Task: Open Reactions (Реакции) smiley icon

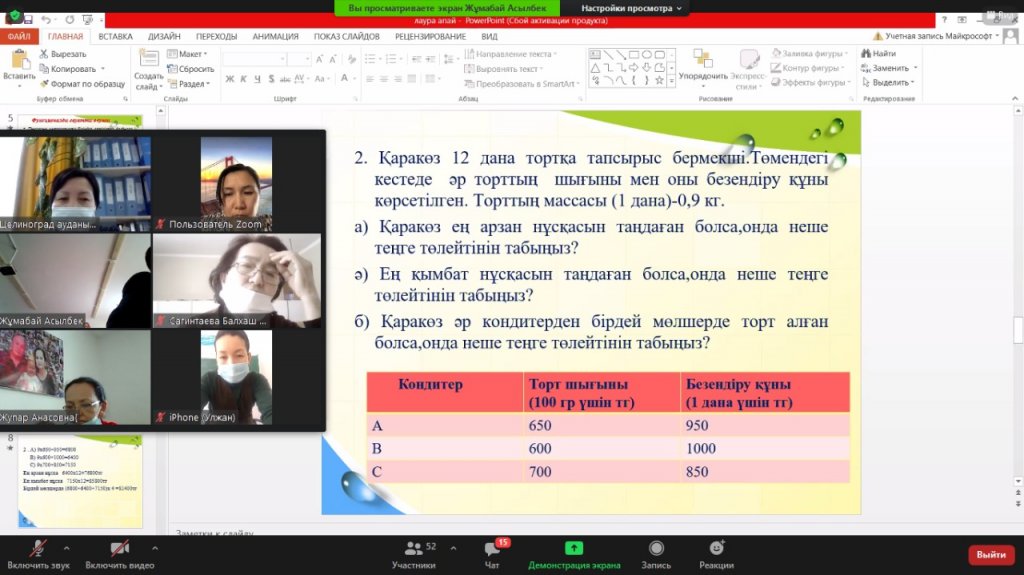Action: pos(716,548)
